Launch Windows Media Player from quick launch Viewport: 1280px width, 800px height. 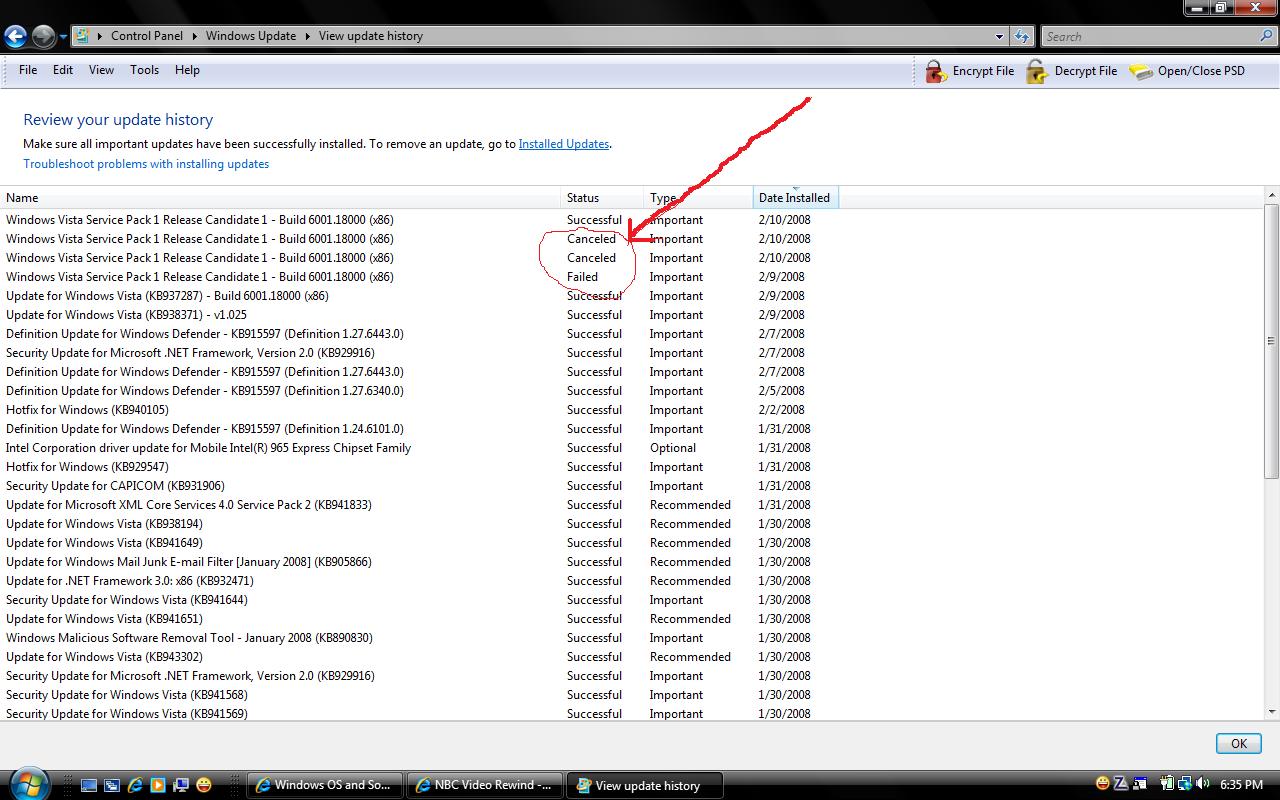[158, 785]
